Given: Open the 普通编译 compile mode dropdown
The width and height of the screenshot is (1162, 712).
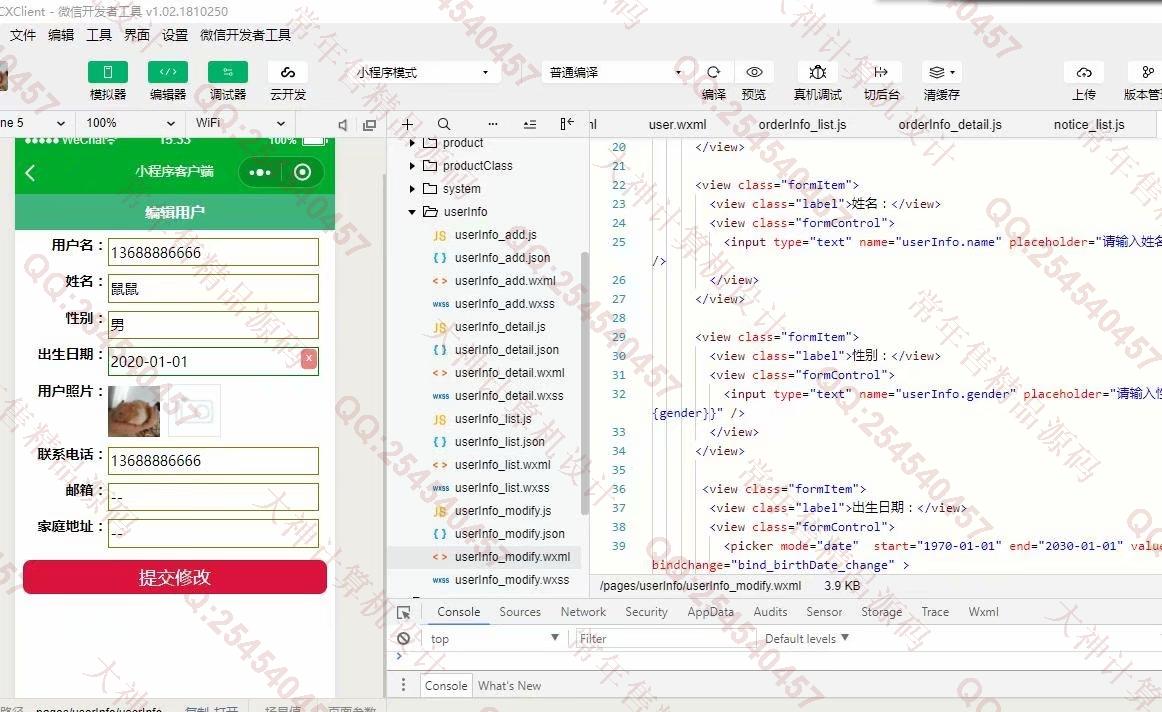Looking at the screenshot, I should tap(615, 72).
